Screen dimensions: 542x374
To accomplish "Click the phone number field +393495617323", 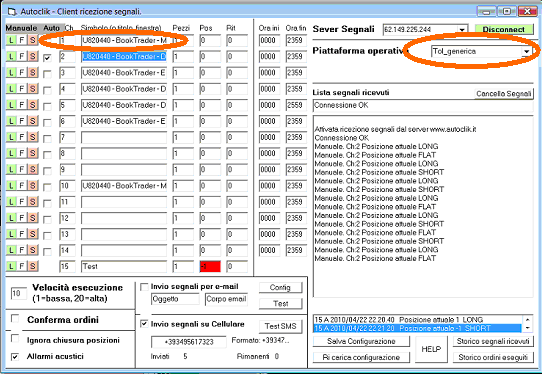I will (189, 342).
